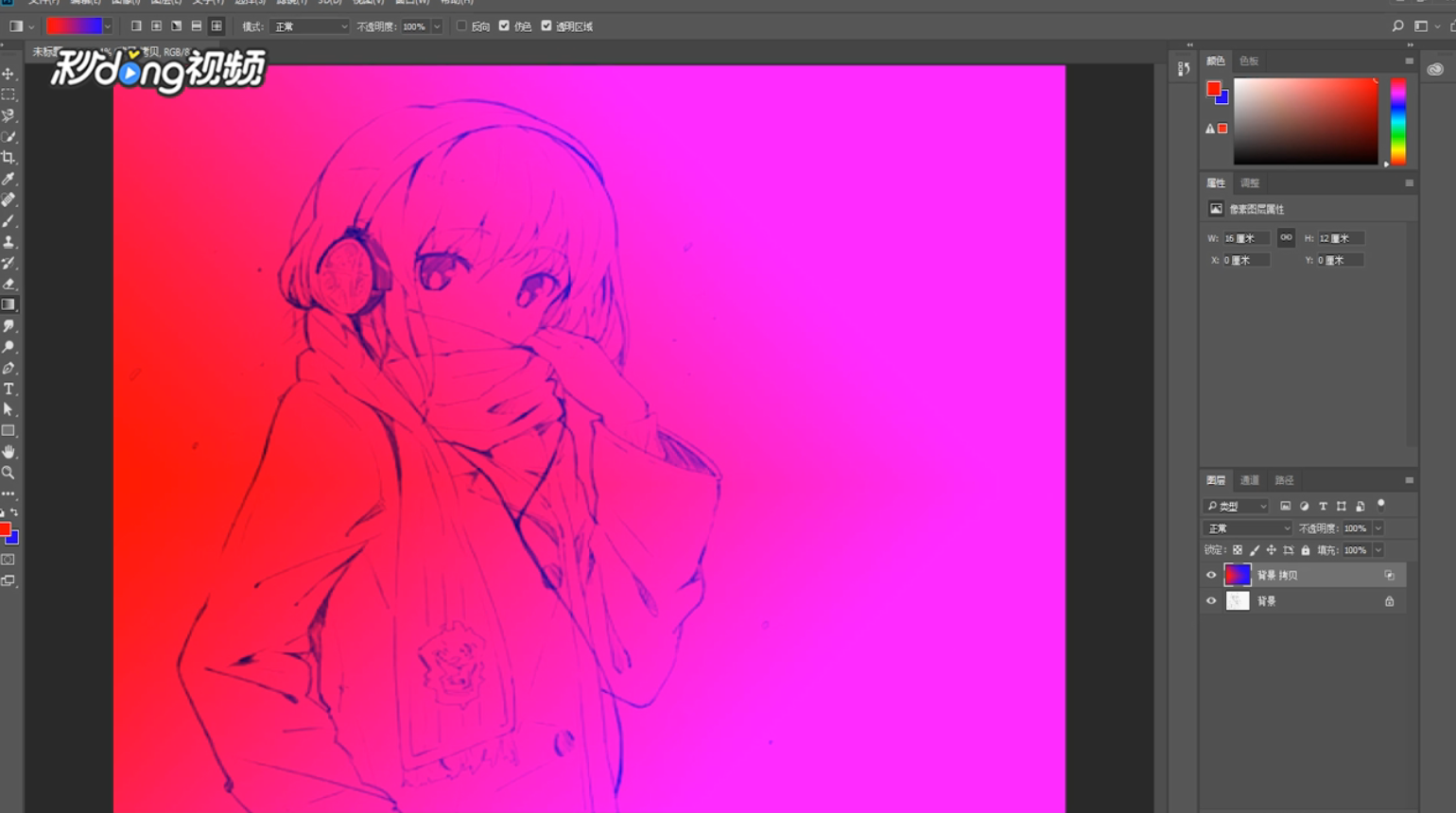The width and height of the screenshot is (1456, 813).
Task: Choose the linear gradient style icon
Action: pyautogui.click(x=136, y=26)
